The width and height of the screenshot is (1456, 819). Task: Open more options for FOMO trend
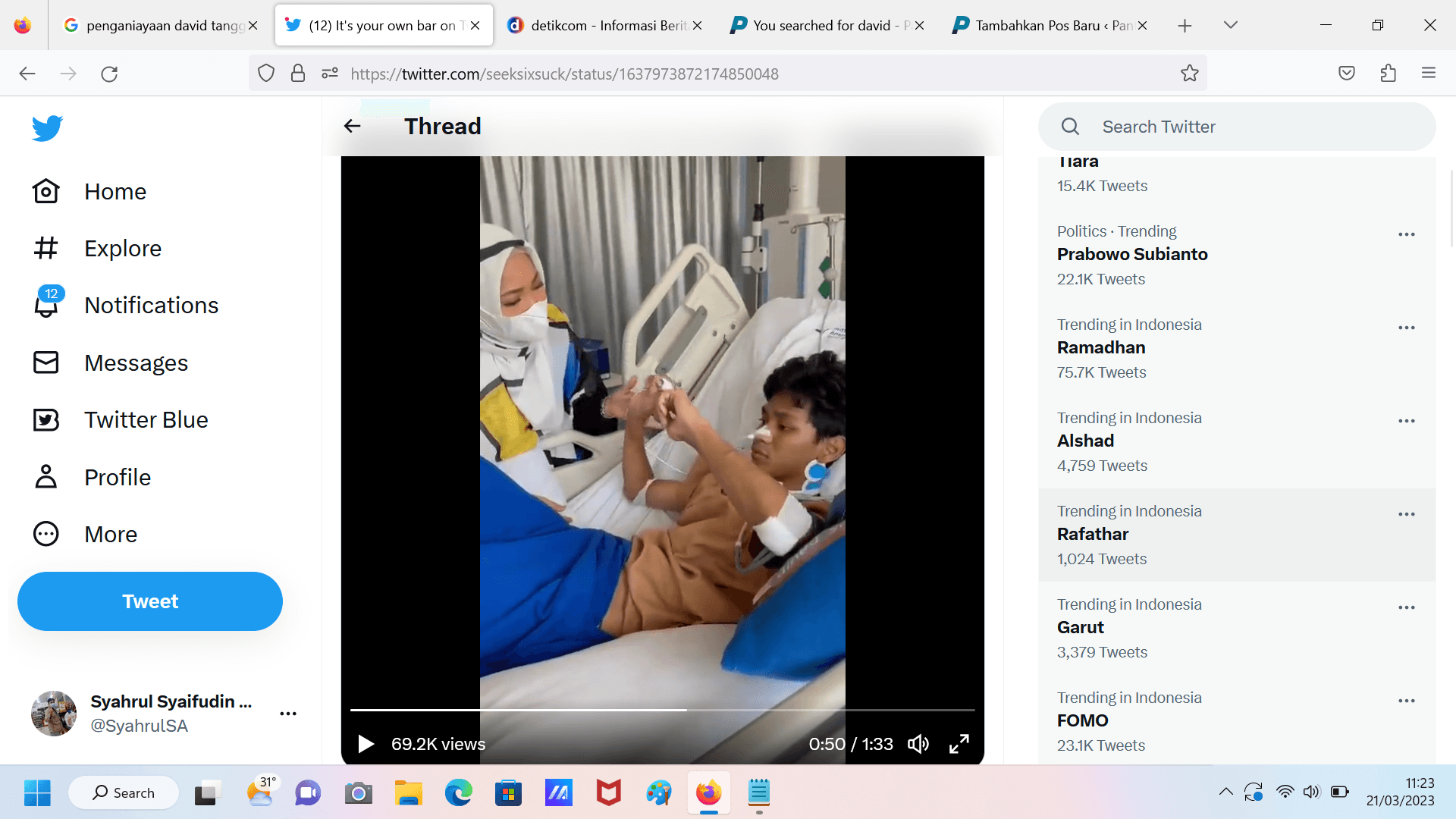1407,701
